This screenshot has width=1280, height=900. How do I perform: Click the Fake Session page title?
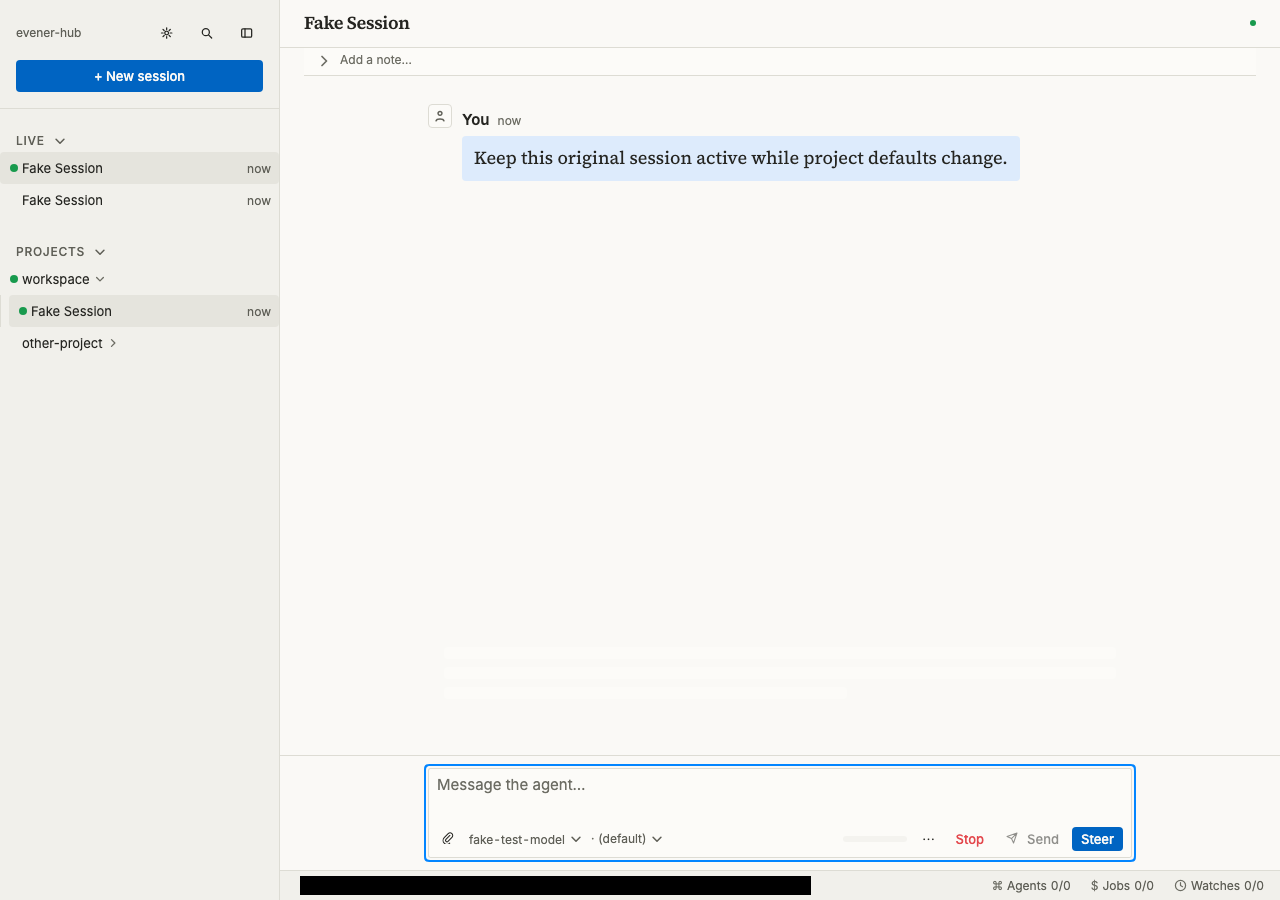(357, 23)
